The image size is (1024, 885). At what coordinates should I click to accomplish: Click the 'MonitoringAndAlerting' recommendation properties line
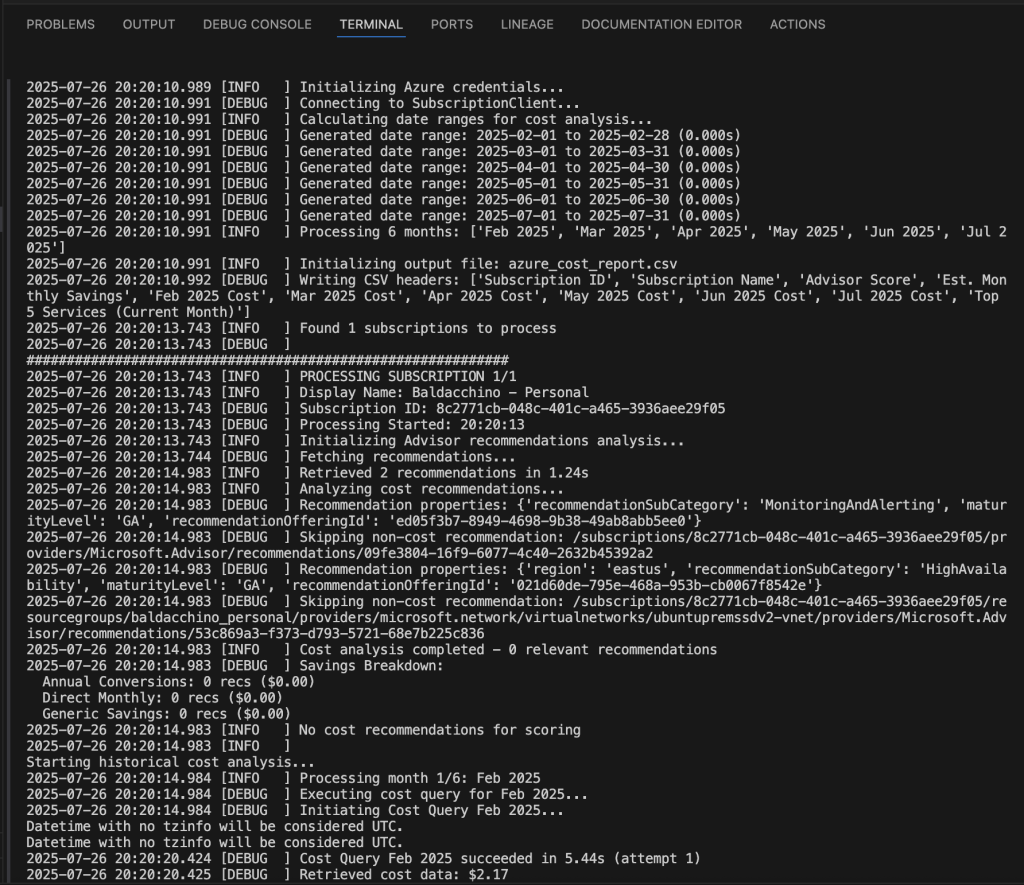[517, 513]
